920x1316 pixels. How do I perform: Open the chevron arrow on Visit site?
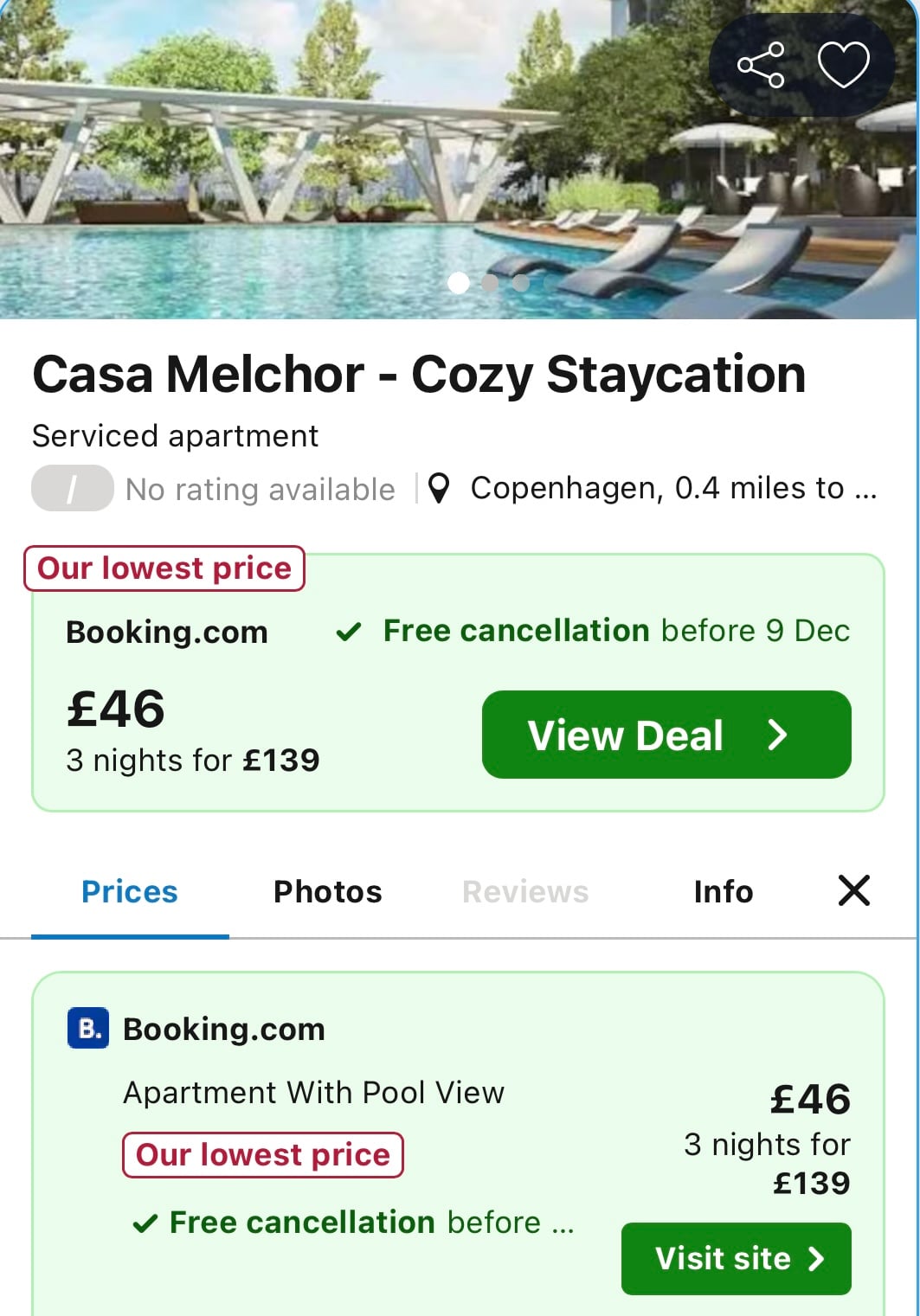[x=814, y=1259]
